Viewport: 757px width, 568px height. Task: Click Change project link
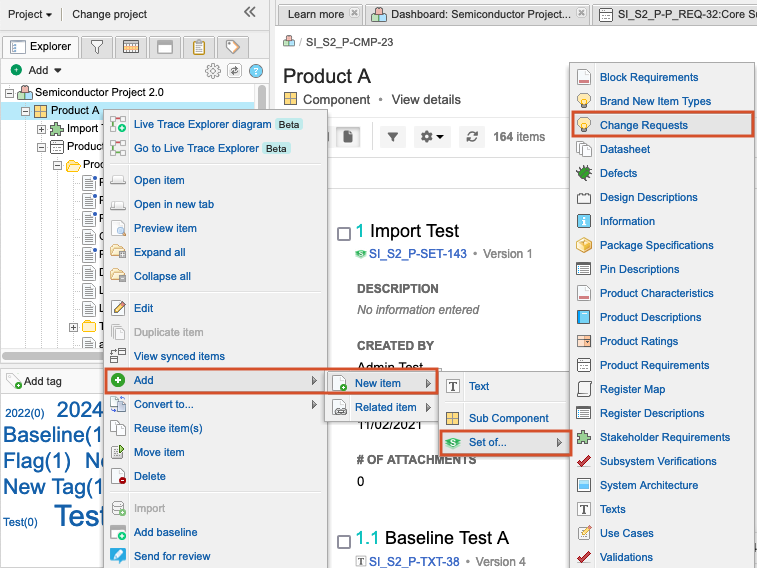[x=110, y=14]
